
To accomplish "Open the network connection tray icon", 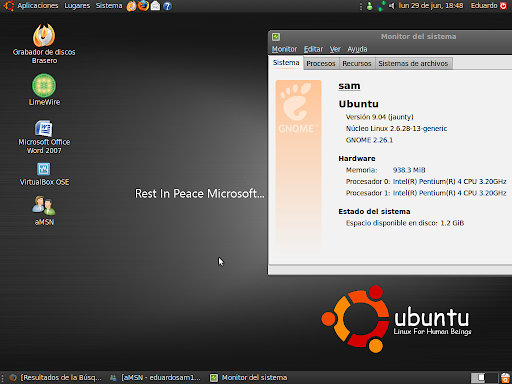I will (x=381, y=6).
